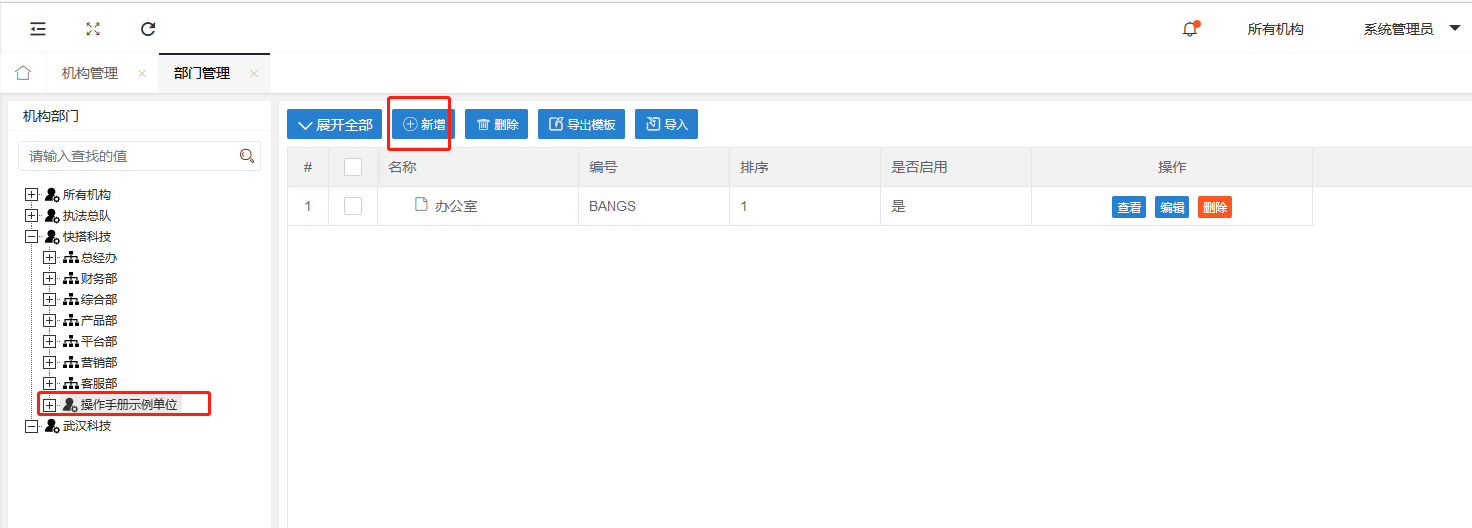This screenshot has width=1472, height=528.
Task: Collapse the 快搭科技 tree node
Action: pos(31,237)
